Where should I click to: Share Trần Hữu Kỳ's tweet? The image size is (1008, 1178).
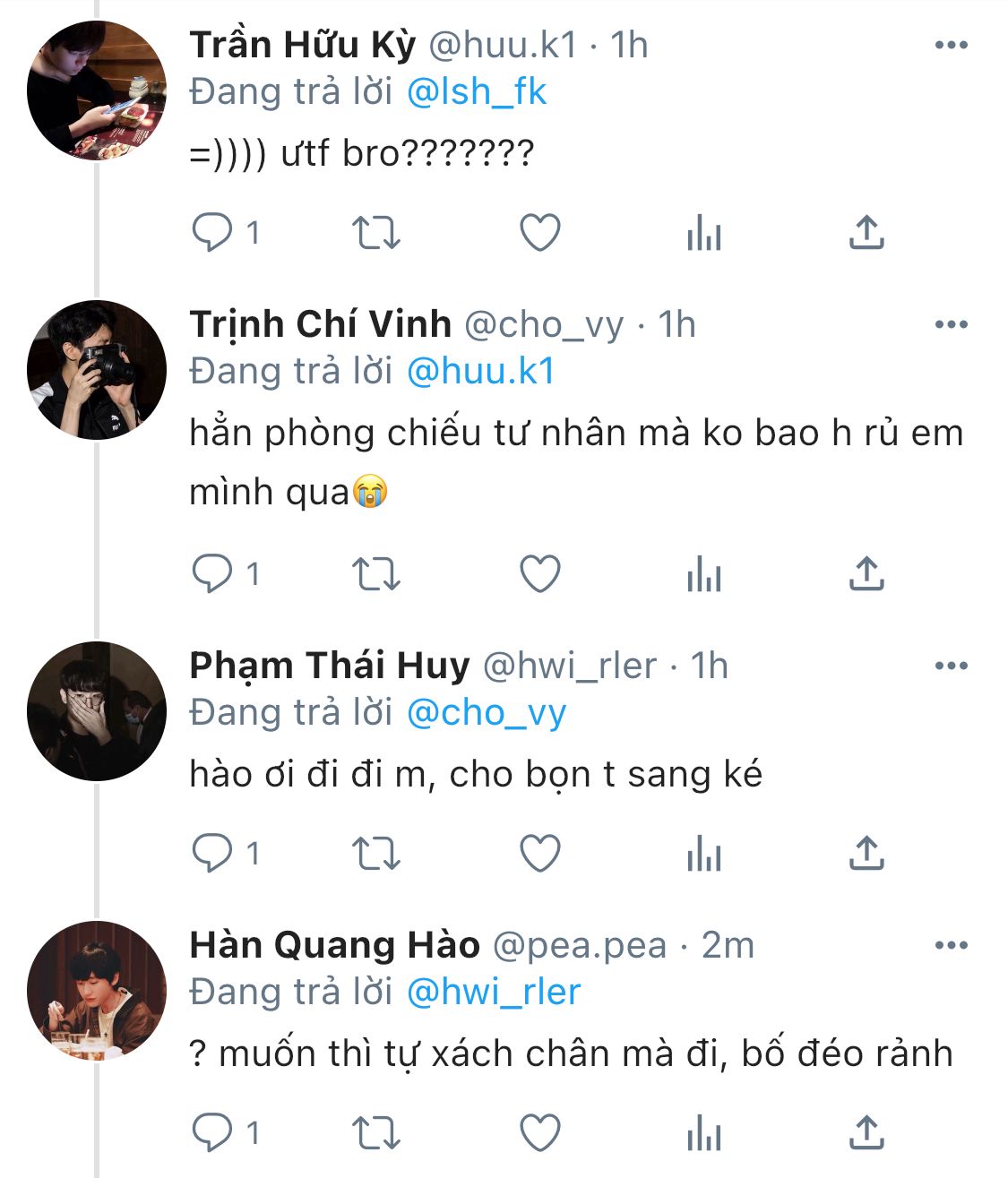click(866, 233)
